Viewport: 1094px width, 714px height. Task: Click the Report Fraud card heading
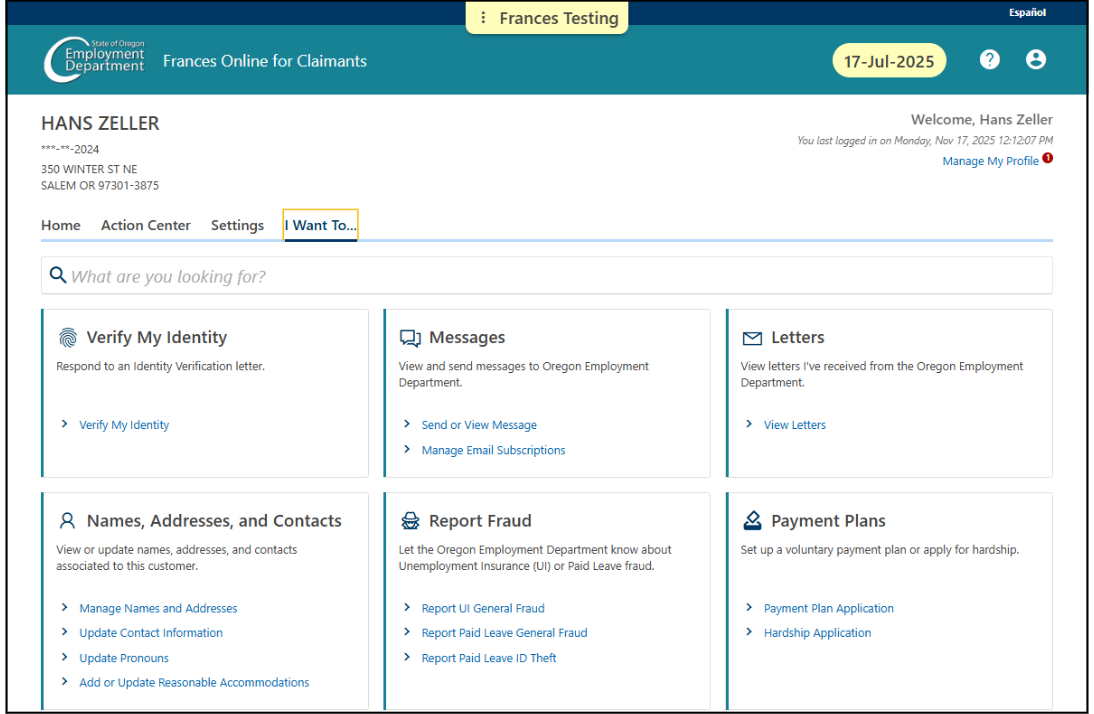click(480, 521)
